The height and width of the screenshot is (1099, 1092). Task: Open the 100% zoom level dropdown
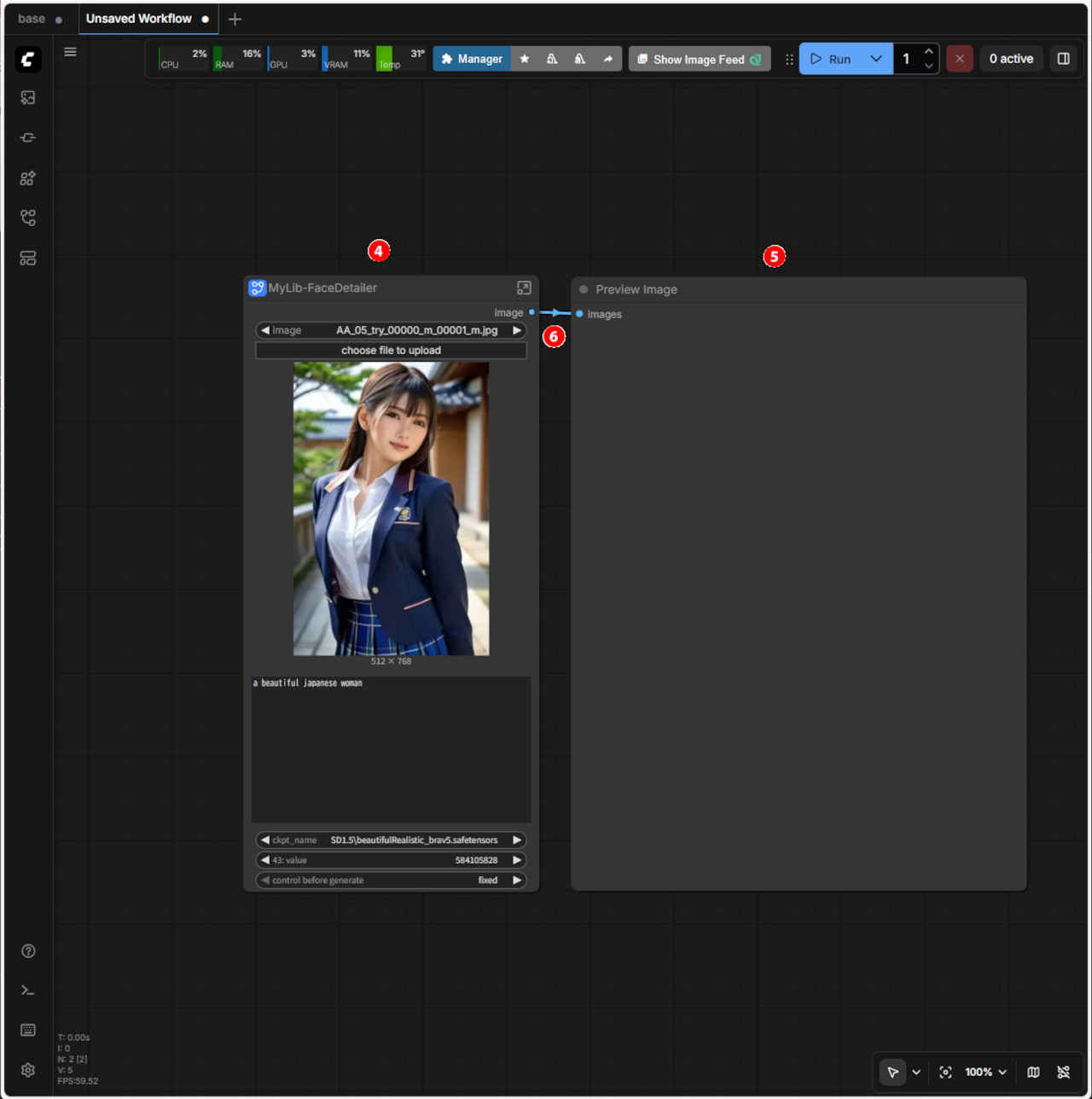pos(985,1073)
